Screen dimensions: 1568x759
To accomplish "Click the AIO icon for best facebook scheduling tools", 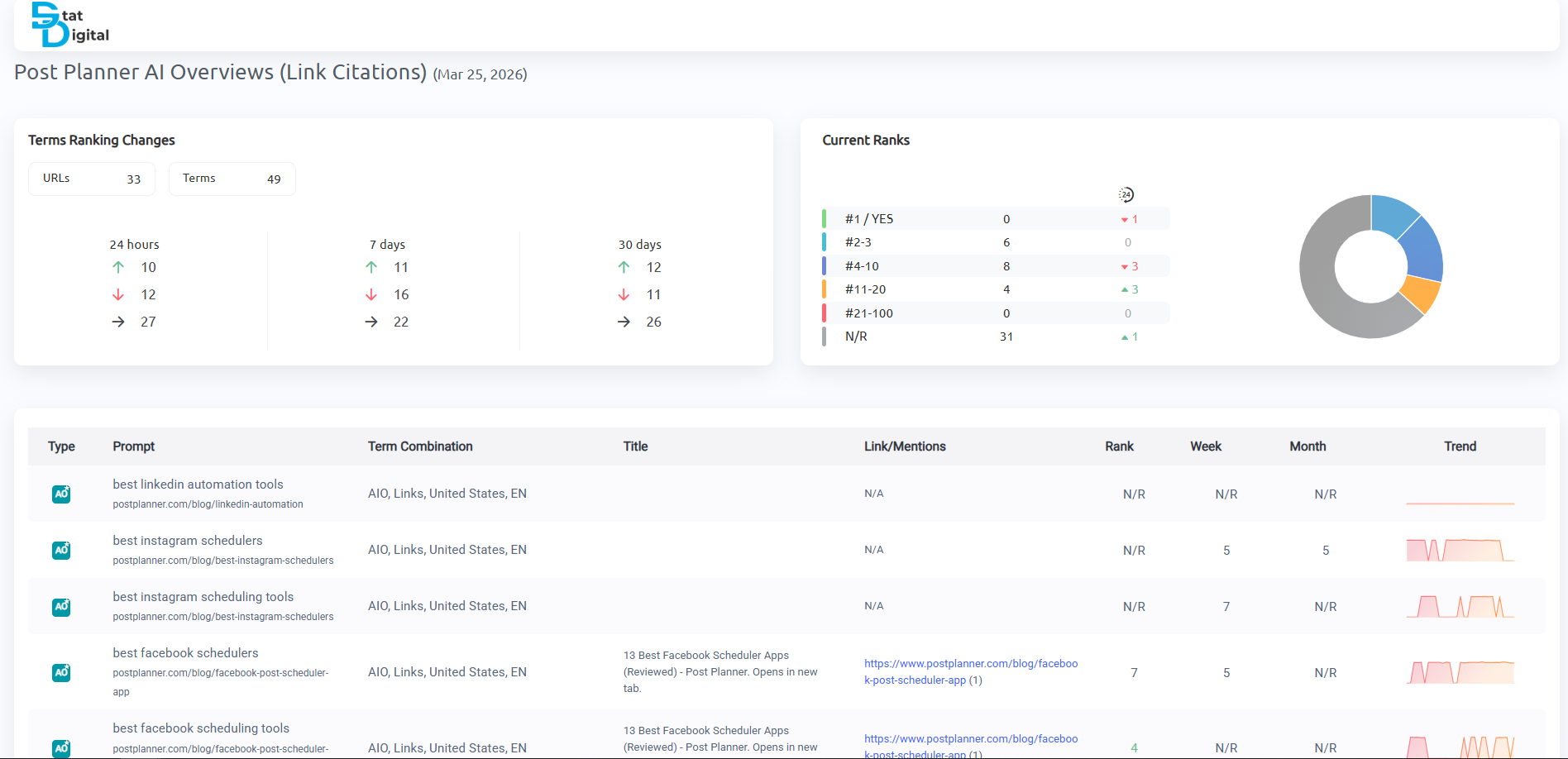I will (61, 748).
